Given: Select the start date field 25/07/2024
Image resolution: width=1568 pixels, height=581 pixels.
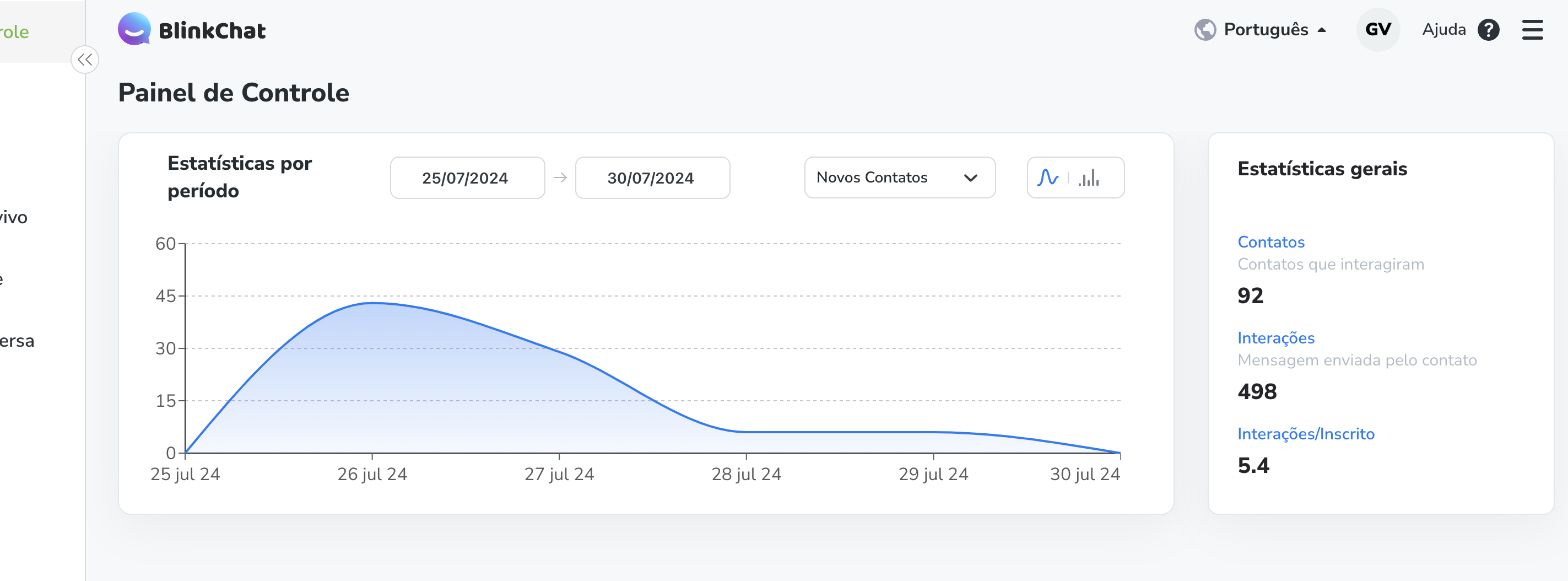Looking at the screenshot, I should tap(467, 178).
